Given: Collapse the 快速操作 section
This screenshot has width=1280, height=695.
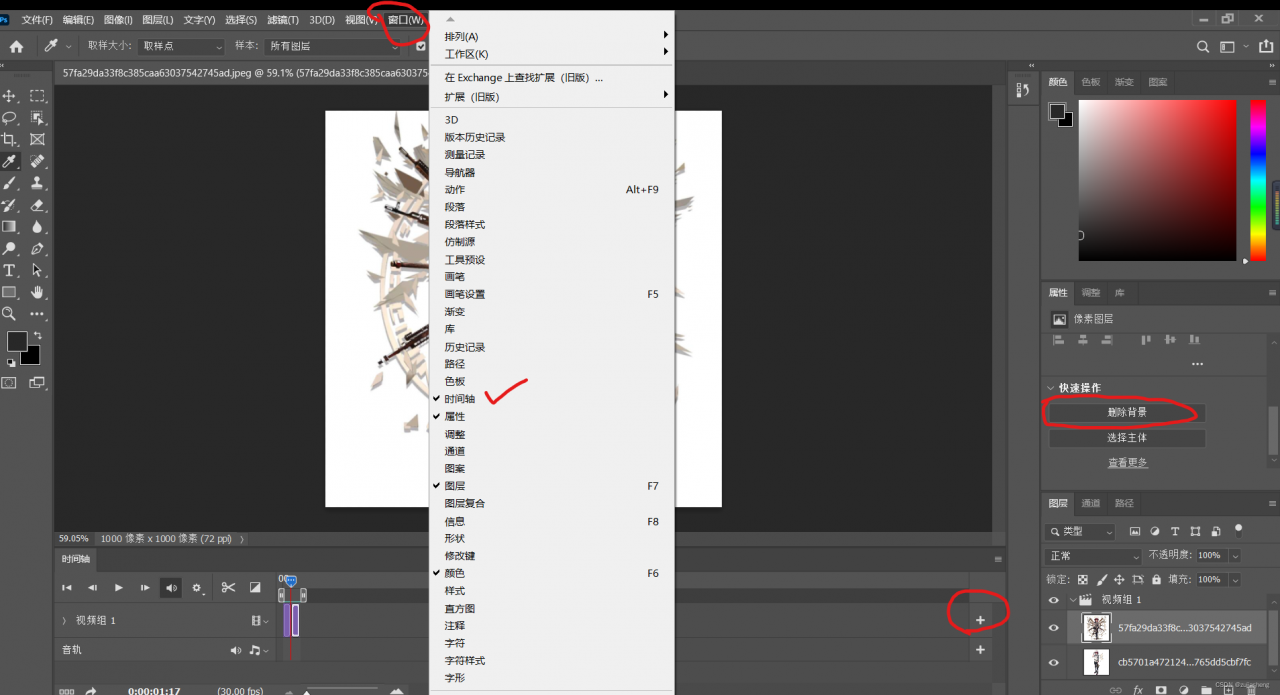Looking at the screenshot, I should click(x=1050, y=388).
